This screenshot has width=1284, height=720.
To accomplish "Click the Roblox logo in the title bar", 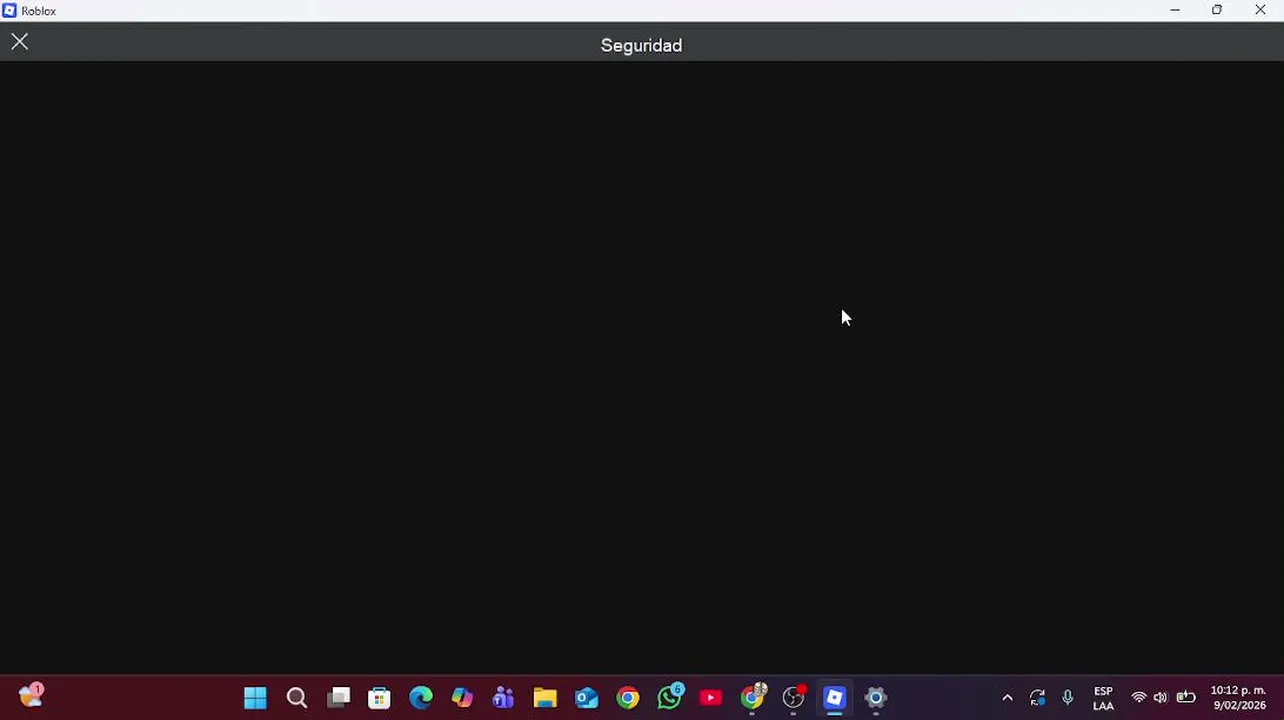I will click(9, 11).
